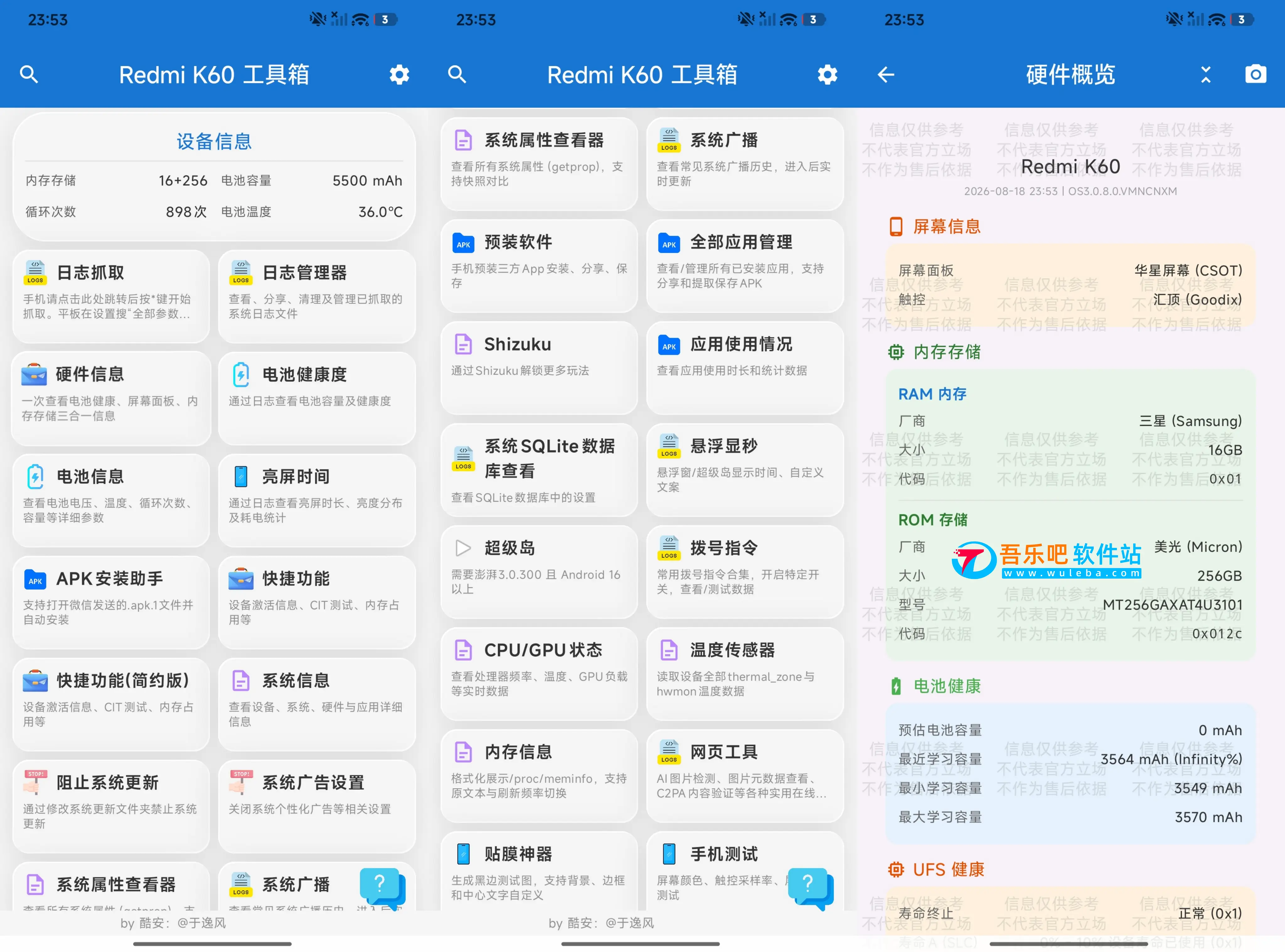Tap the phone icon beside 屏幕信息 heading

tap(896, 227)
